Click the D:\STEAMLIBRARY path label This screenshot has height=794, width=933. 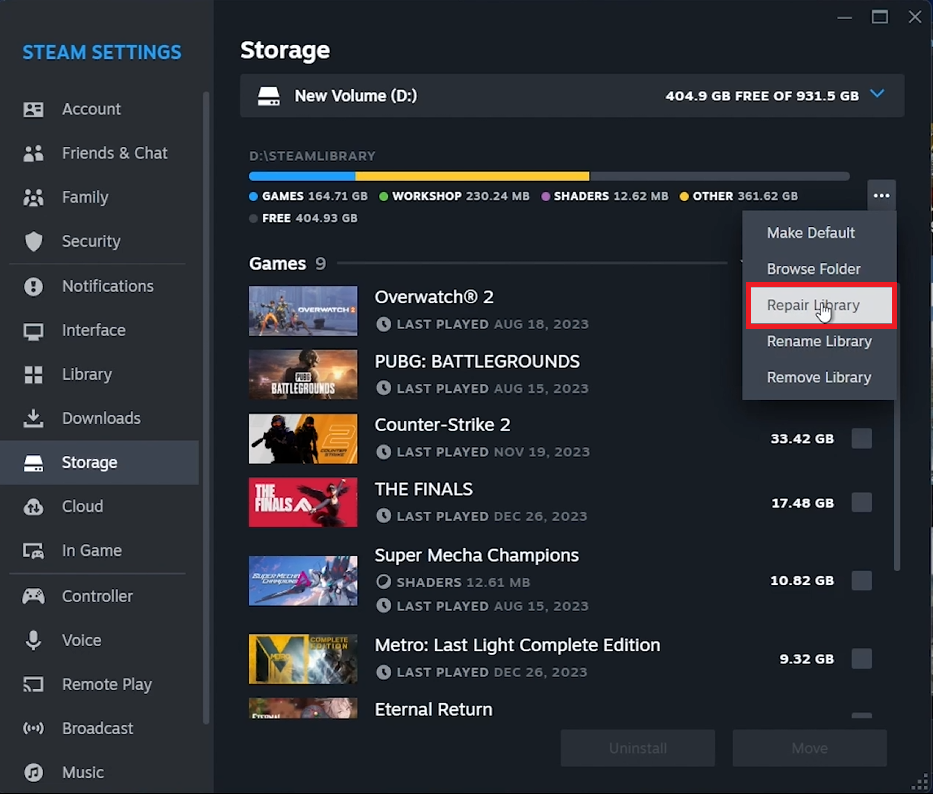point(312,156)
